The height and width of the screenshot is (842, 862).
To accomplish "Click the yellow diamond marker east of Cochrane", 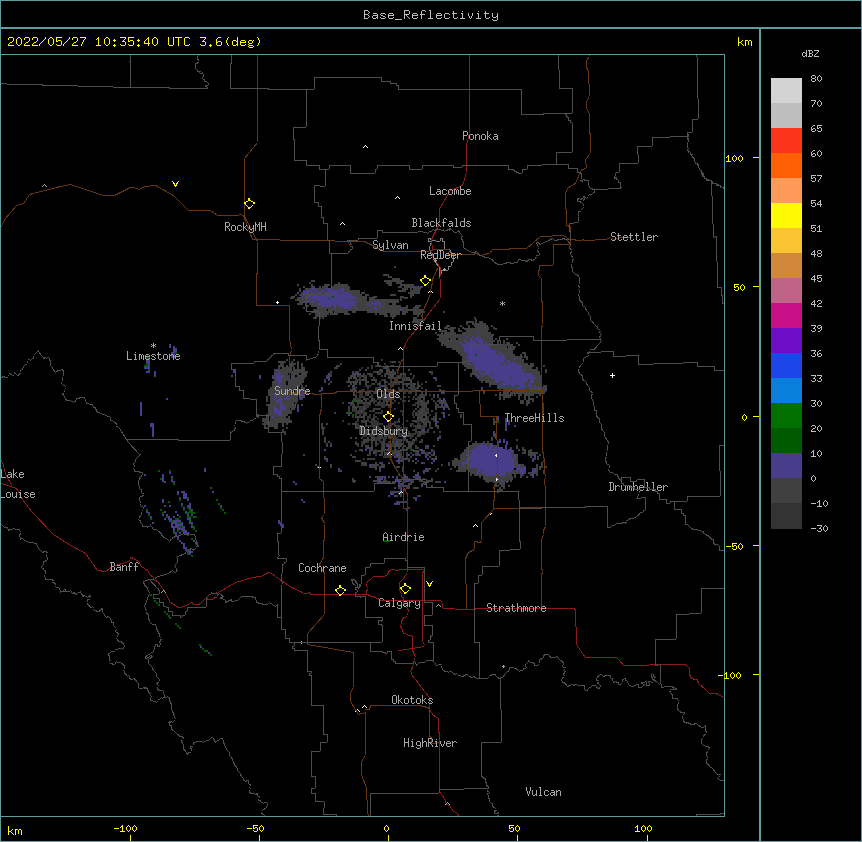I will pos(341,590).
